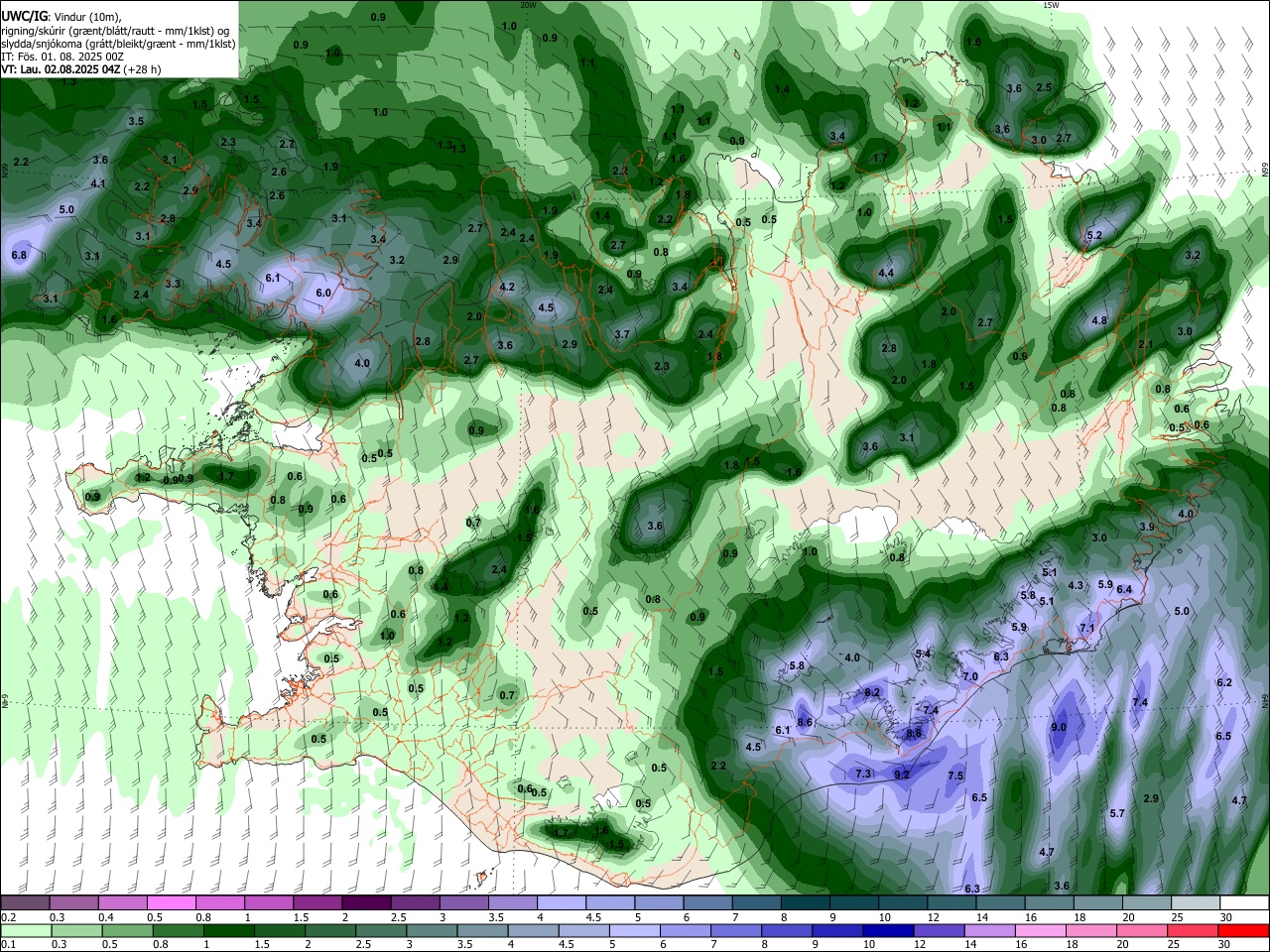The height and width of the screenshot is (952, 1270).
Task: Click the 0.1 label in rain legend
Action: point(8,945)
